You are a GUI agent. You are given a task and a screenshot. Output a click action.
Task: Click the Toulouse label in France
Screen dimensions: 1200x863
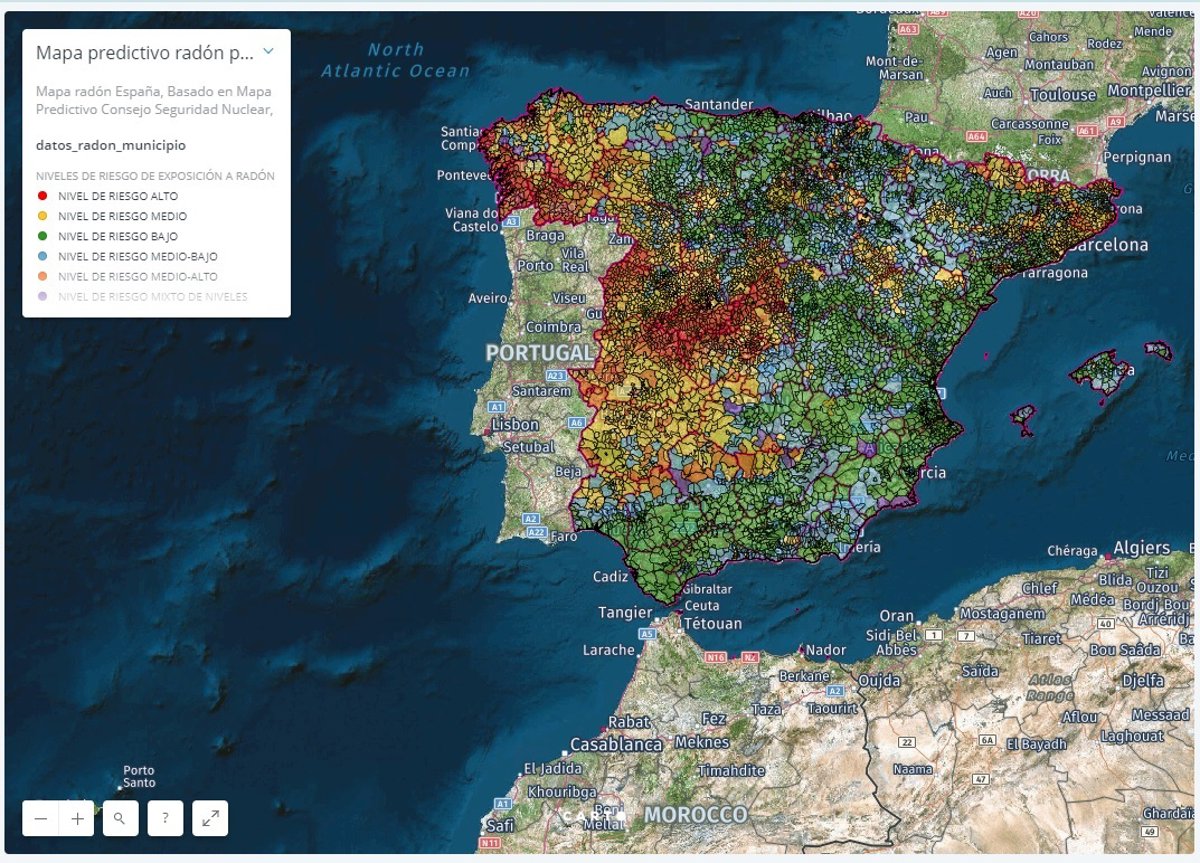1064,94
